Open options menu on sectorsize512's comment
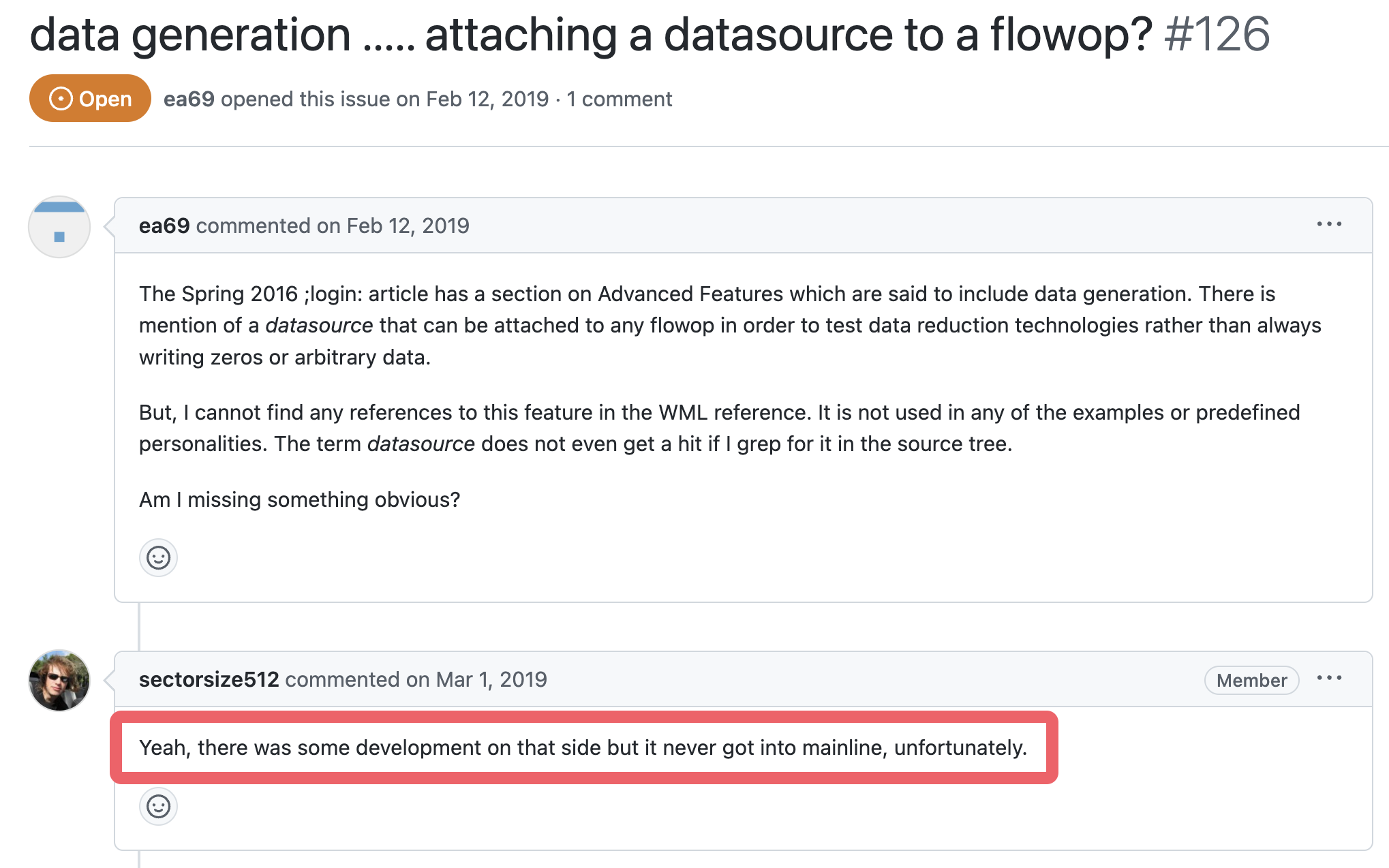Screen dimensions: 1389x868 [1329, 678]
